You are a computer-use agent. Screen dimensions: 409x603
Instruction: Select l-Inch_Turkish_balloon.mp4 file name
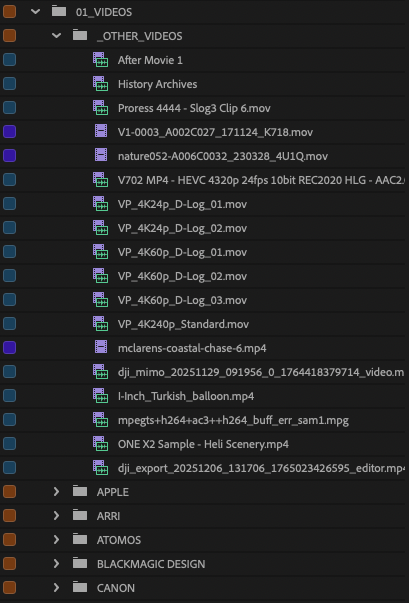[186, 396]
